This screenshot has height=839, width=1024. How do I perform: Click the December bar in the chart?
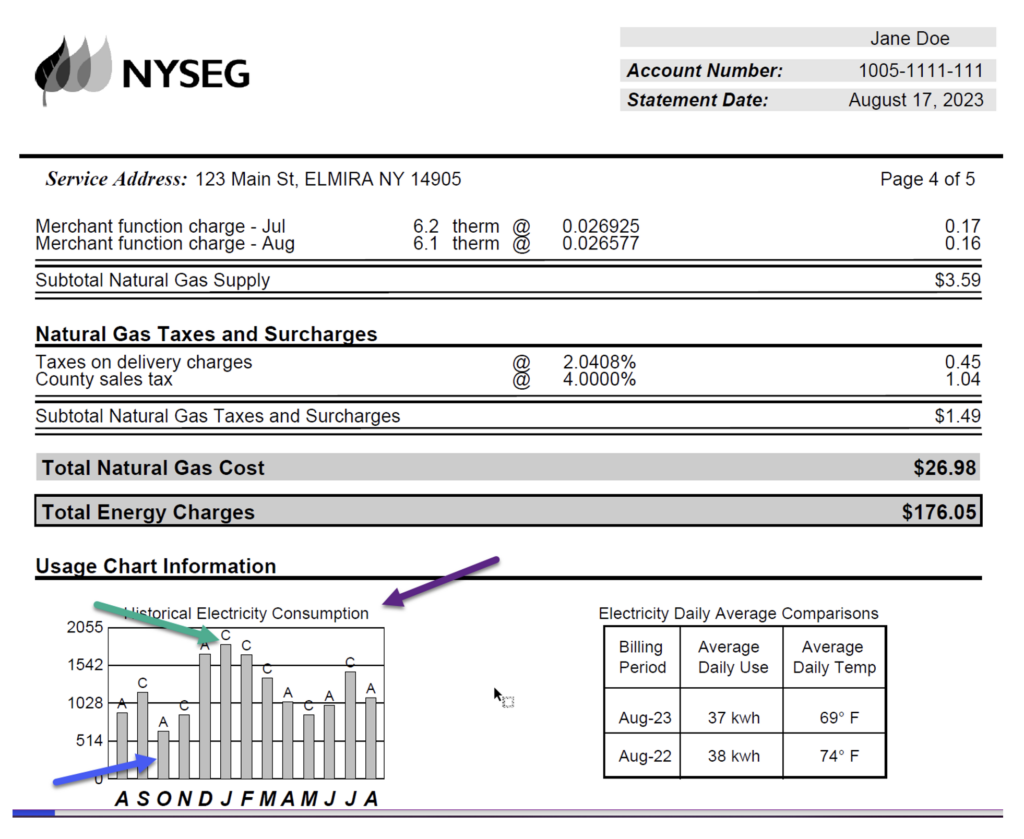coord(205,716)
